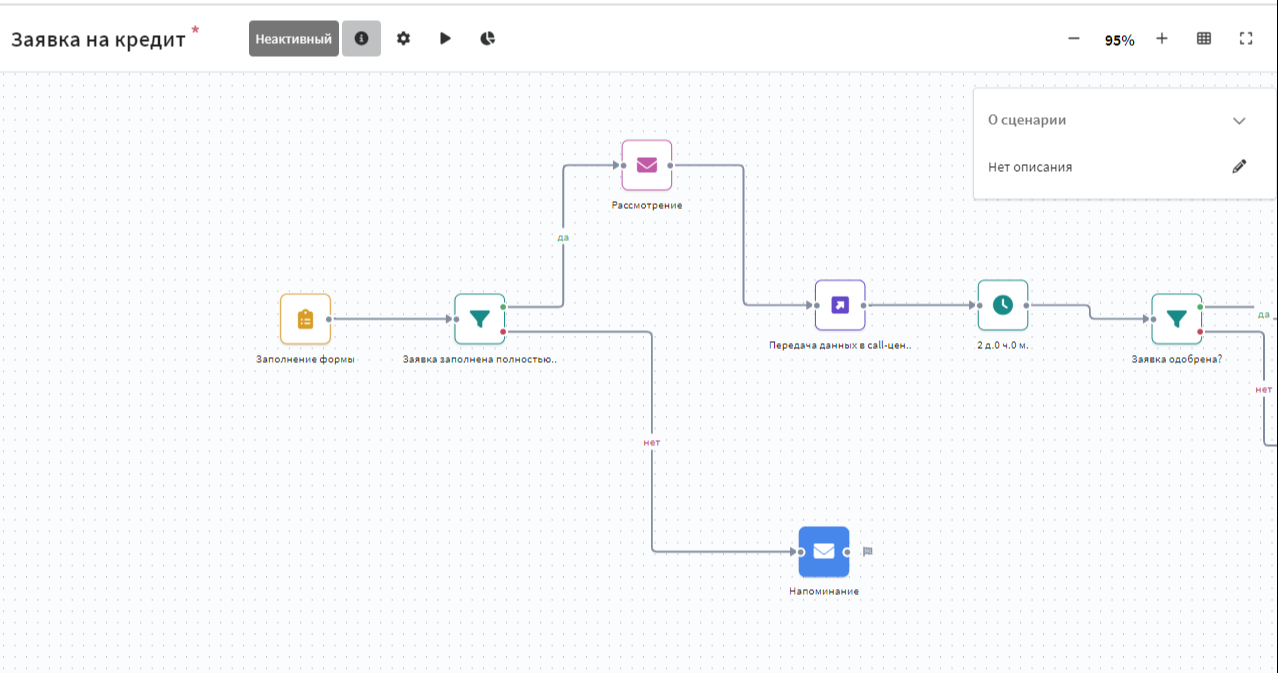Zoom in with plus button
The image size is (1278, 673).
[1162, 39]
